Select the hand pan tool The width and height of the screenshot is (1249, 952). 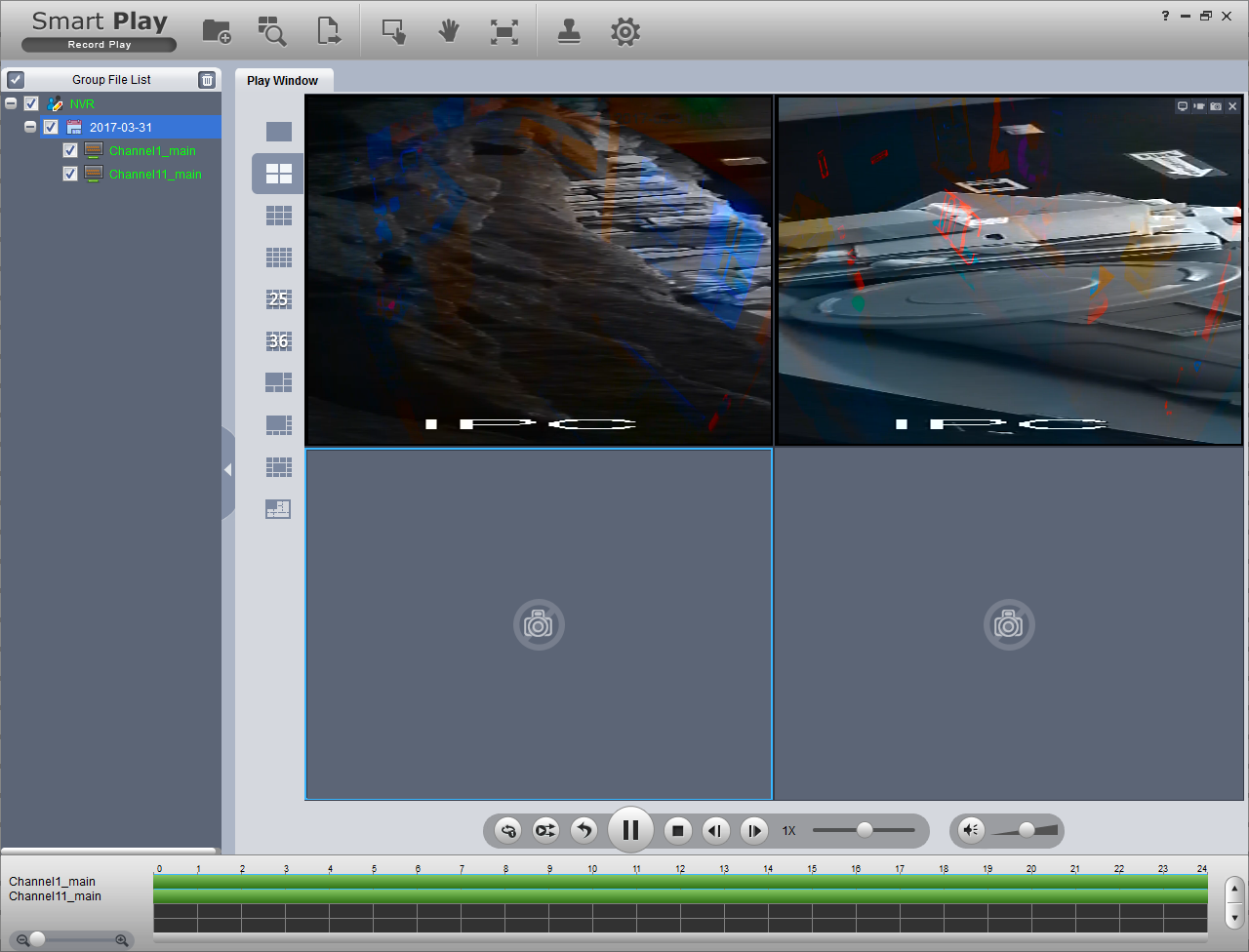pos(449,31)
